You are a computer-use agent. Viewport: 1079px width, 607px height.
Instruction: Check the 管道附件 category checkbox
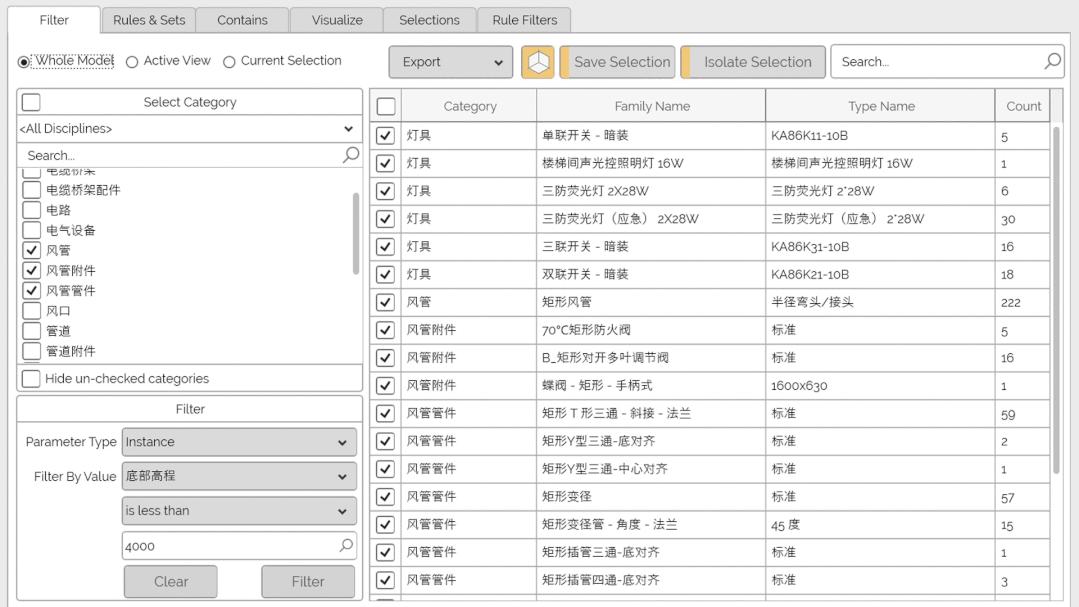coord(31,351)
